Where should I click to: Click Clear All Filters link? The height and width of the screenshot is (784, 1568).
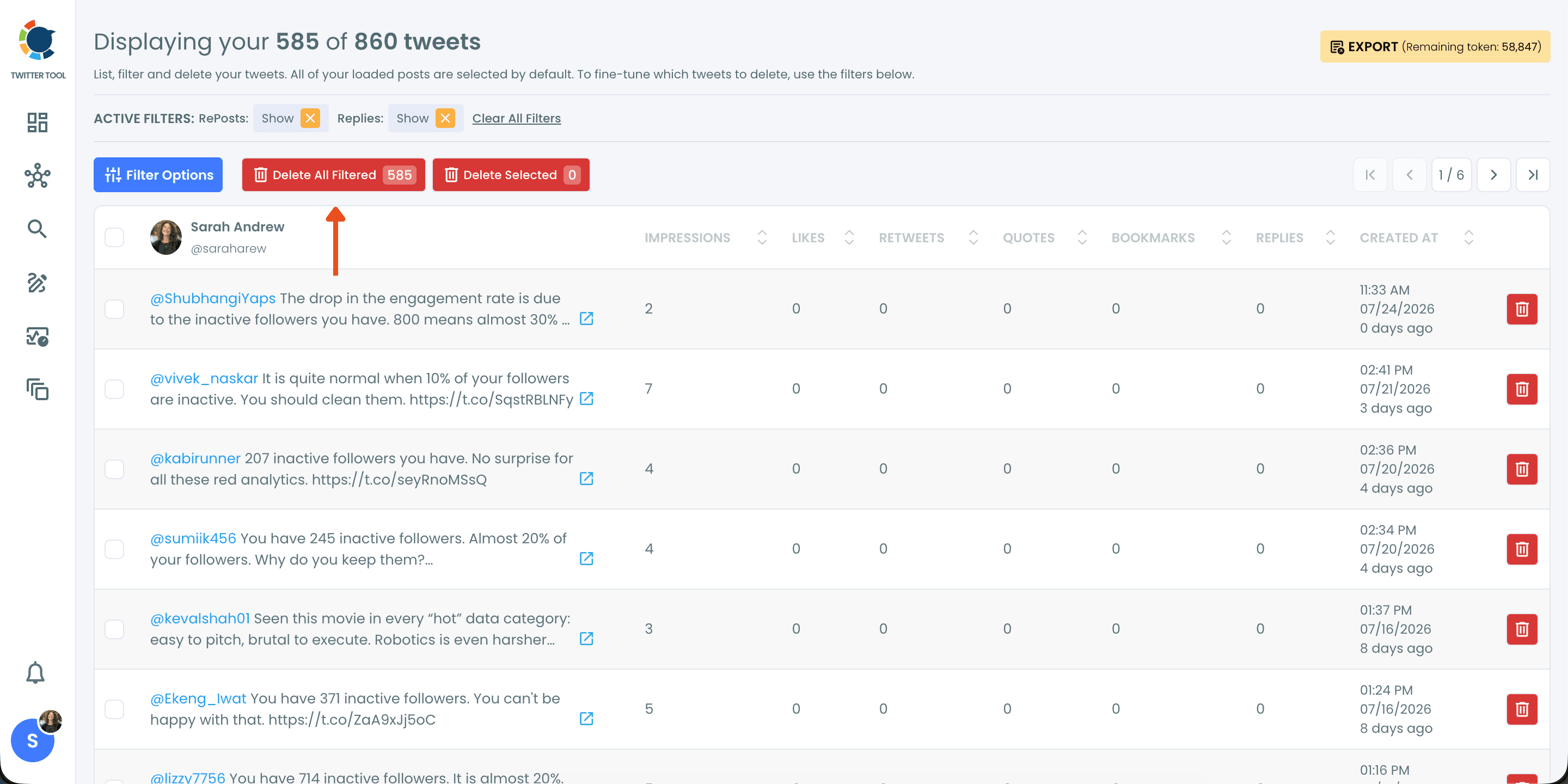click(x=517, y=118)
